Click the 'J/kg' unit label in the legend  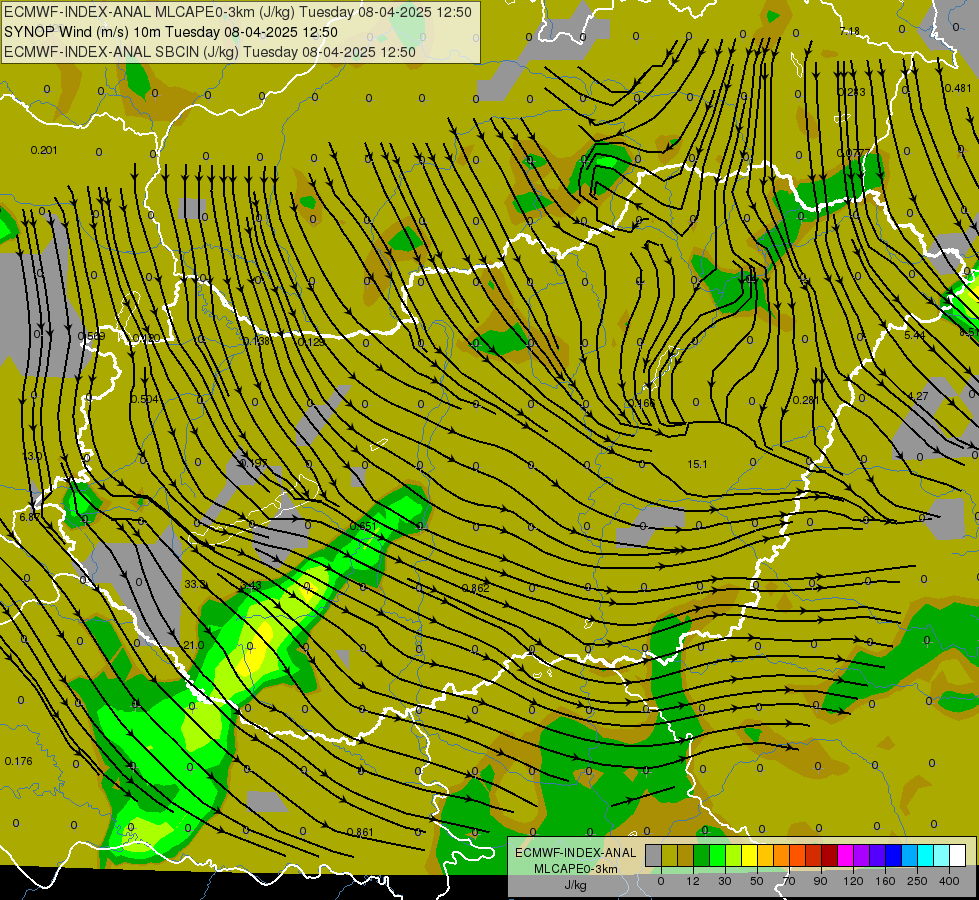pyautogui.click(x=576, y=885)
